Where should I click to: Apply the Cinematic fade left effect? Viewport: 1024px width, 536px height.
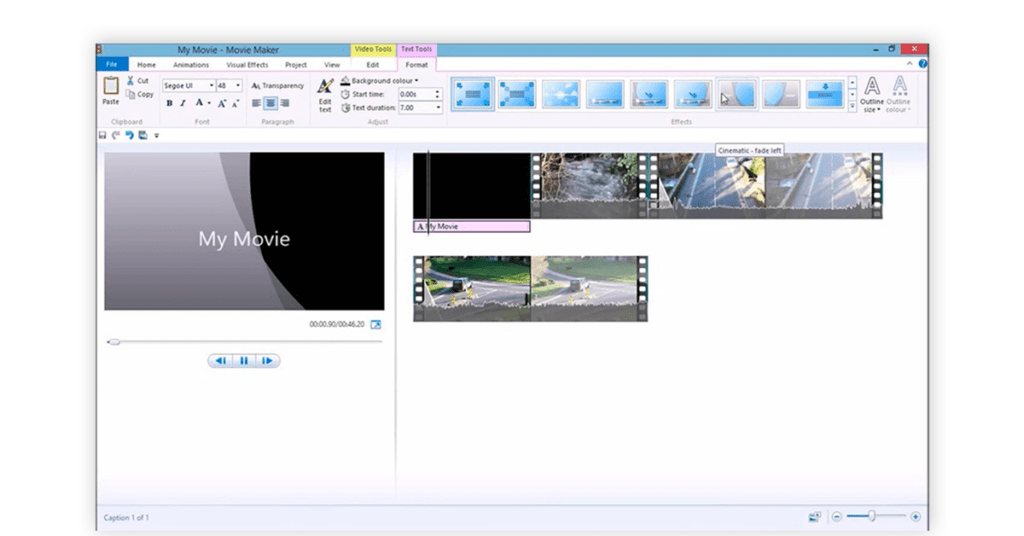[x=737, y=94]
